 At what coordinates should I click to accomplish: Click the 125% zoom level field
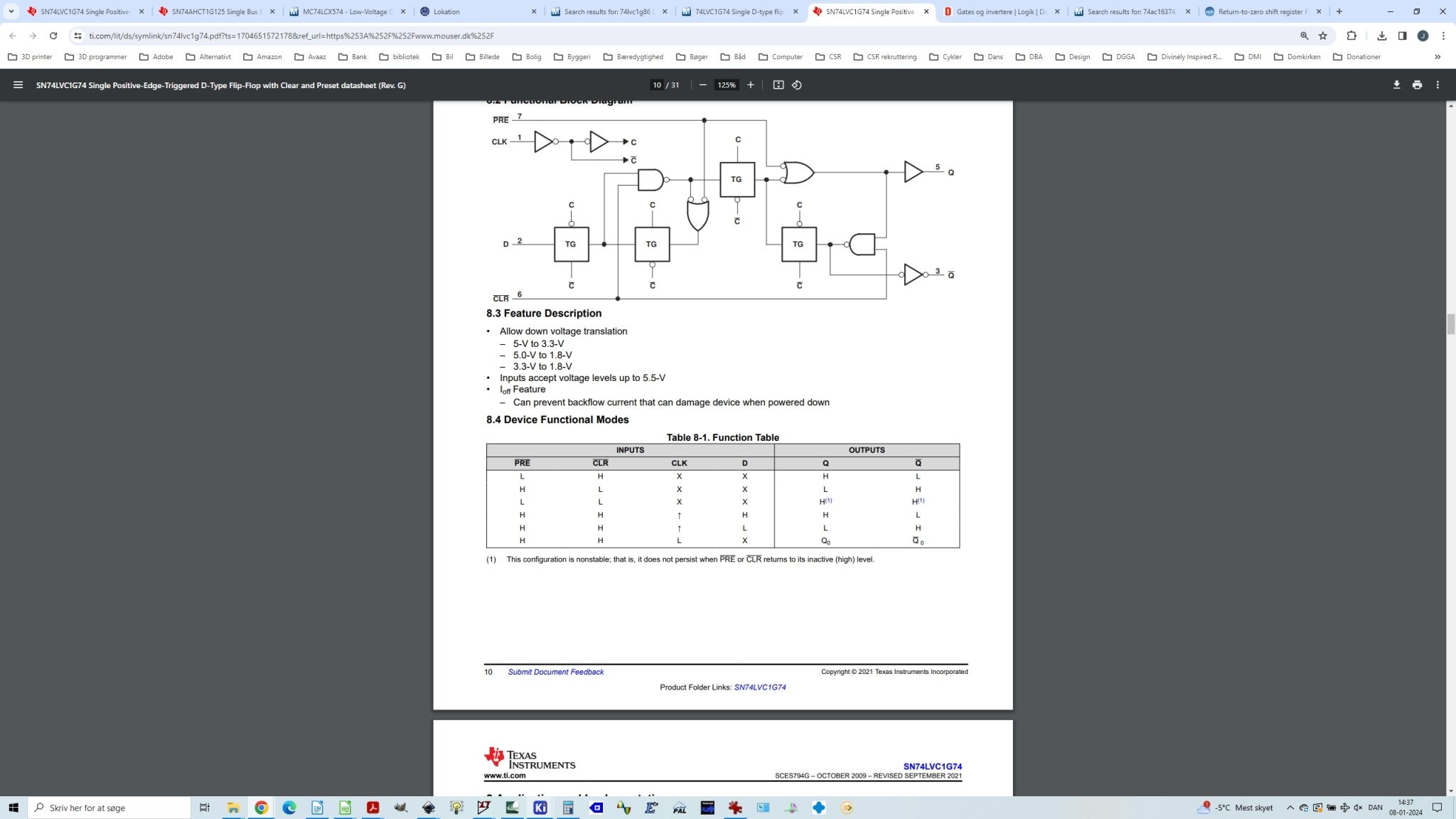click(x=727, y=85)
